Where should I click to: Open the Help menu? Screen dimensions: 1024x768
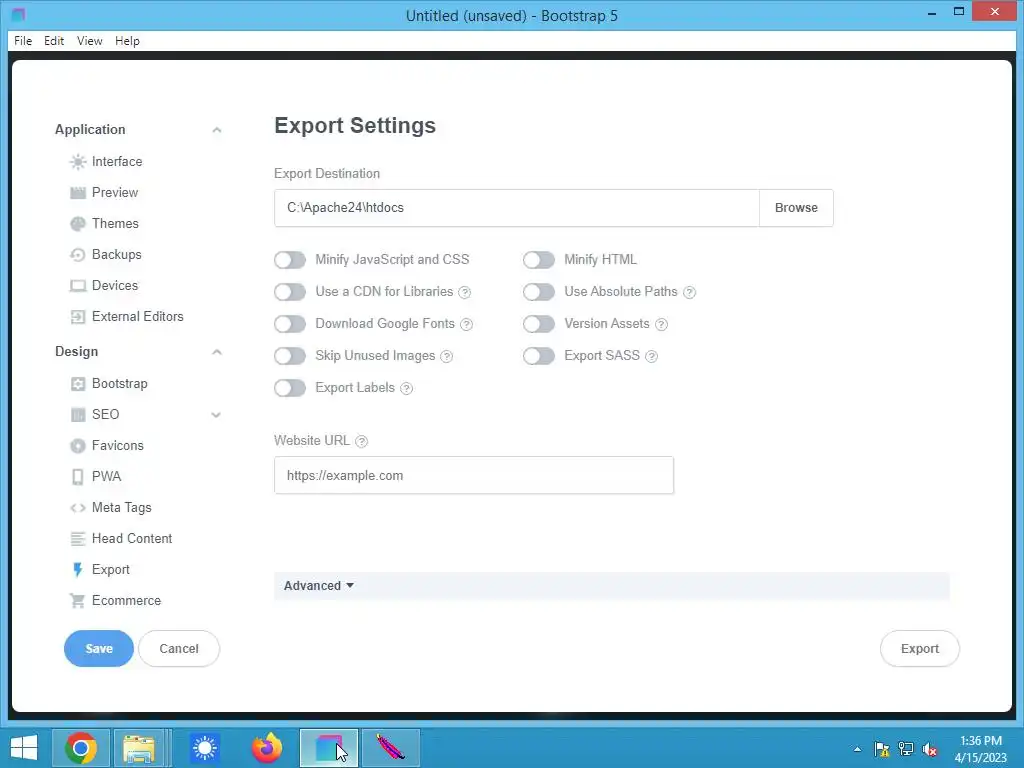(127, 40)
